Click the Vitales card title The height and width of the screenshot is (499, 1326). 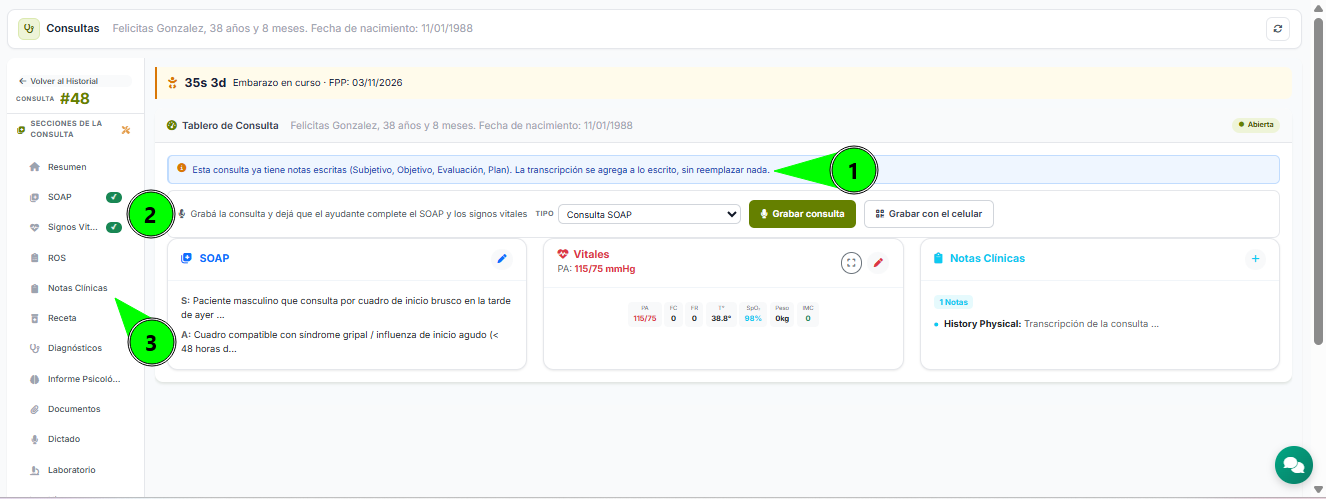(x=591, y=254)
